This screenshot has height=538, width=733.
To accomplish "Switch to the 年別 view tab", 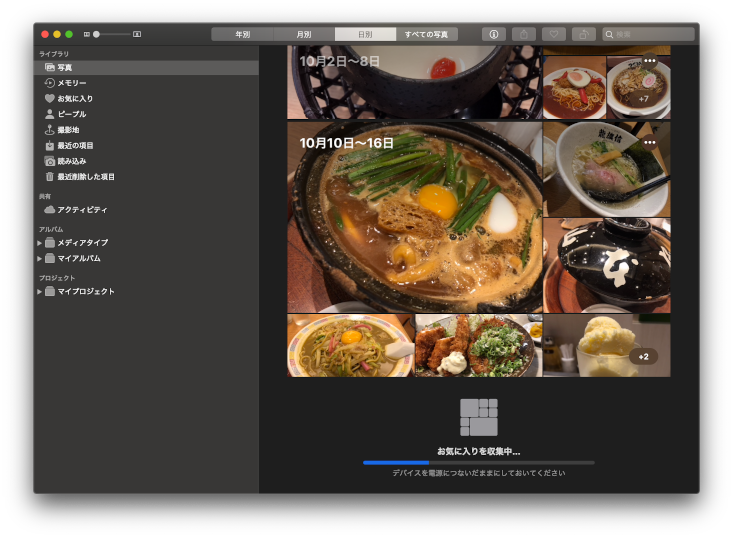I will (x=242, y=34).
